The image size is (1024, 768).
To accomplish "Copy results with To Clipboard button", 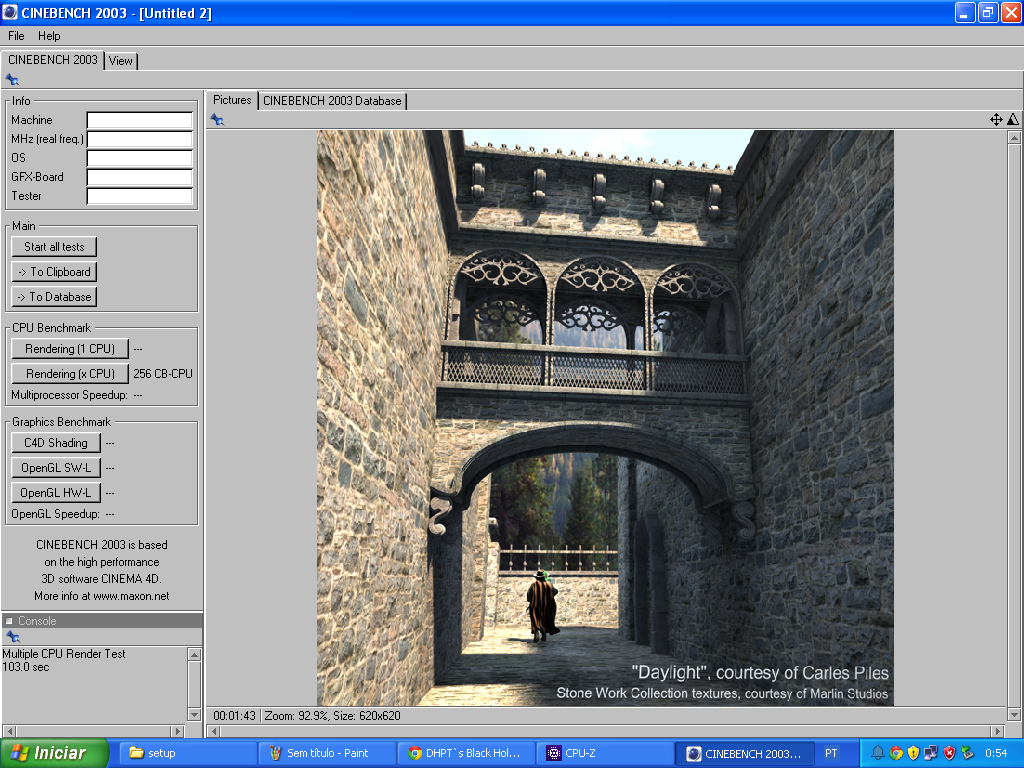I will [54, 272].
